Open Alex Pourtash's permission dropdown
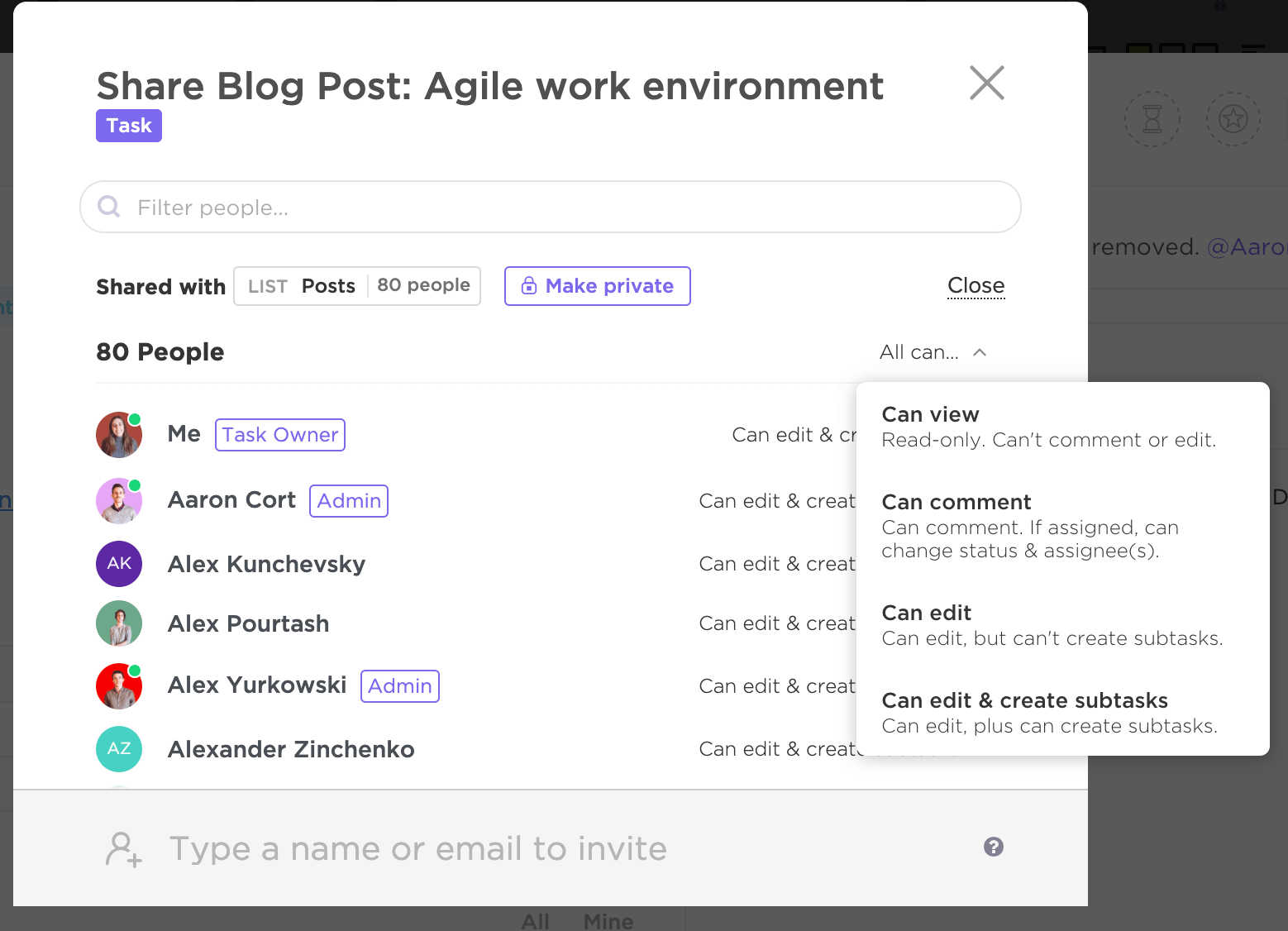 tap(776, 623)
